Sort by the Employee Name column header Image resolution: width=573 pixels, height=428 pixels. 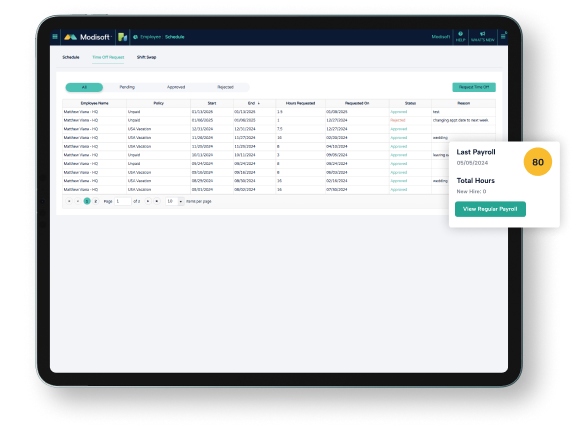point(94,103)
